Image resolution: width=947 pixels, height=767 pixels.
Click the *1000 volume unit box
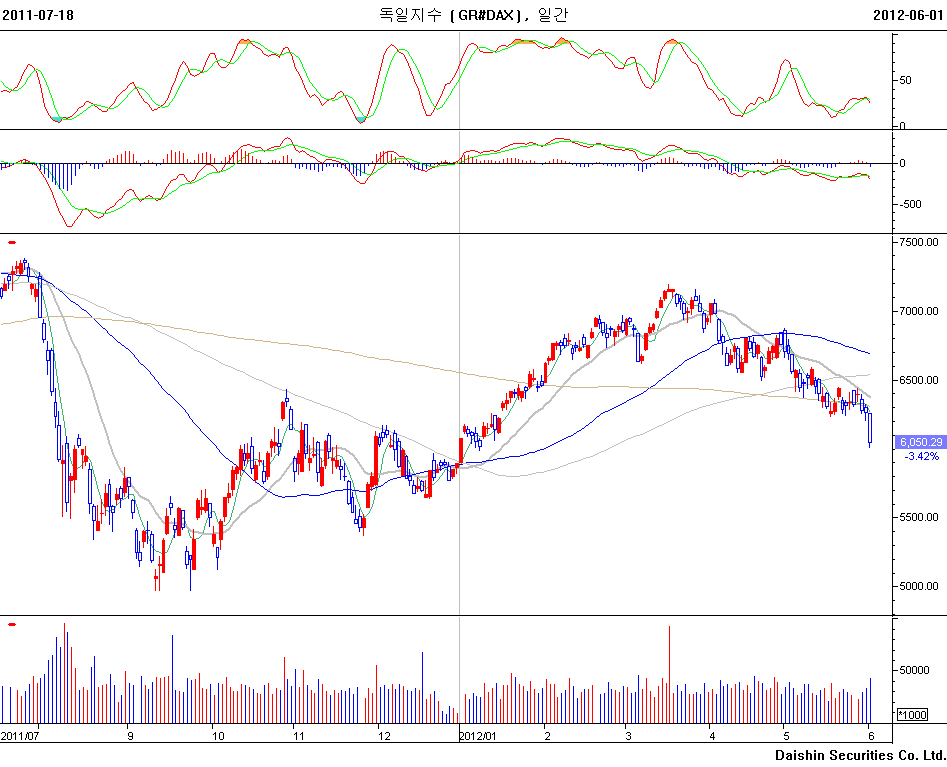point(912,714)
